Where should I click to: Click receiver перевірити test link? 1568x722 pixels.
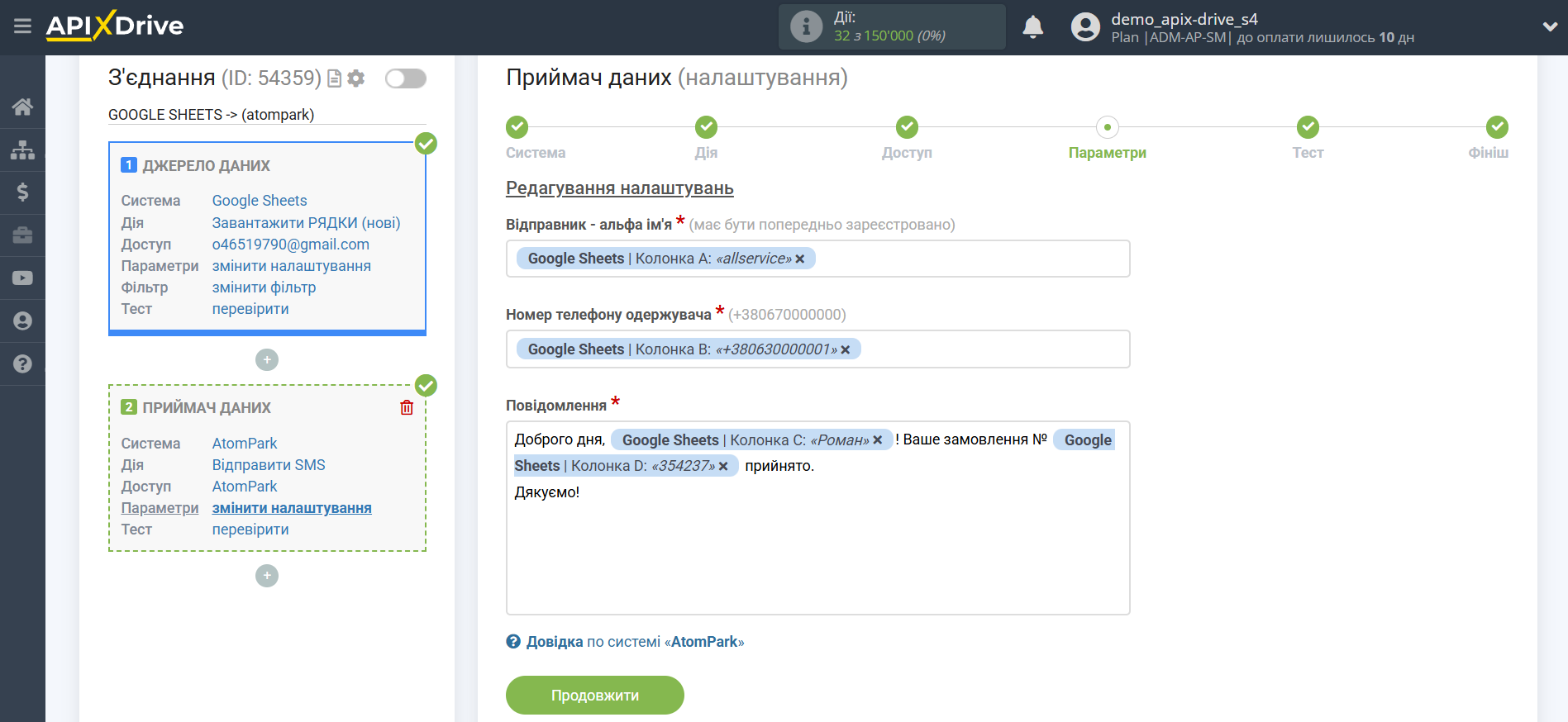(250, 530)
